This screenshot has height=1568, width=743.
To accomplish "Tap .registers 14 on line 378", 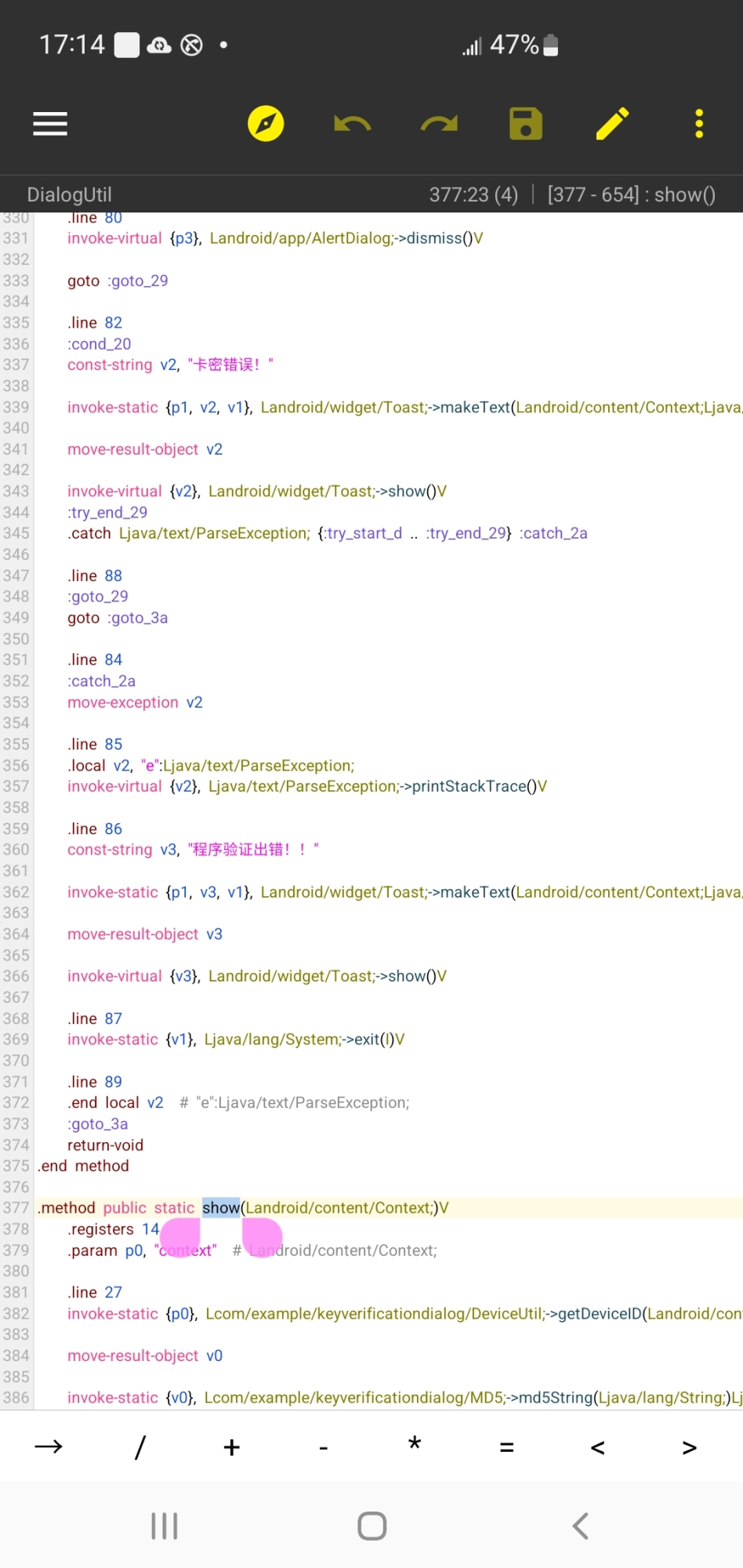I will point(114,1229).
